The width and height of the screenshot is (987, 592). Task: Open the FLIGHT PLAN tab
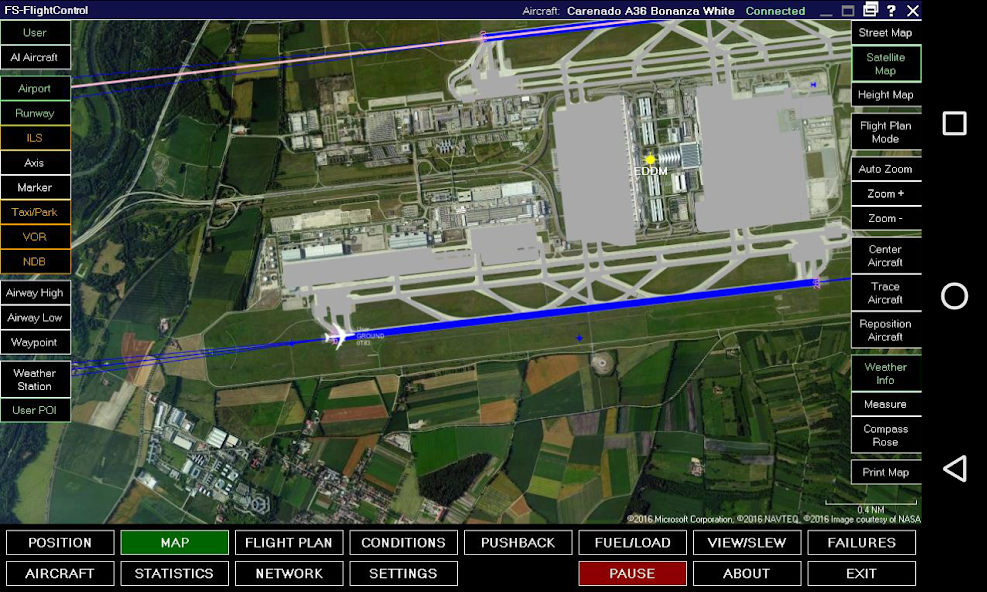(x=289, y=543)
